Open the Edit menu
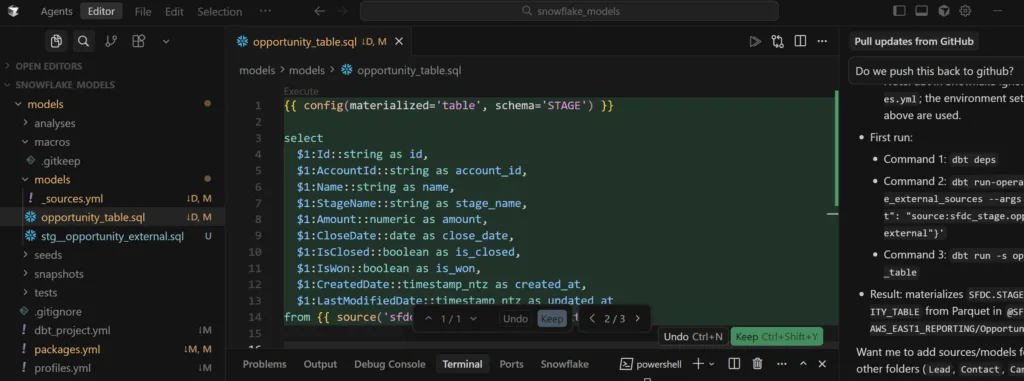 (174, 12)
